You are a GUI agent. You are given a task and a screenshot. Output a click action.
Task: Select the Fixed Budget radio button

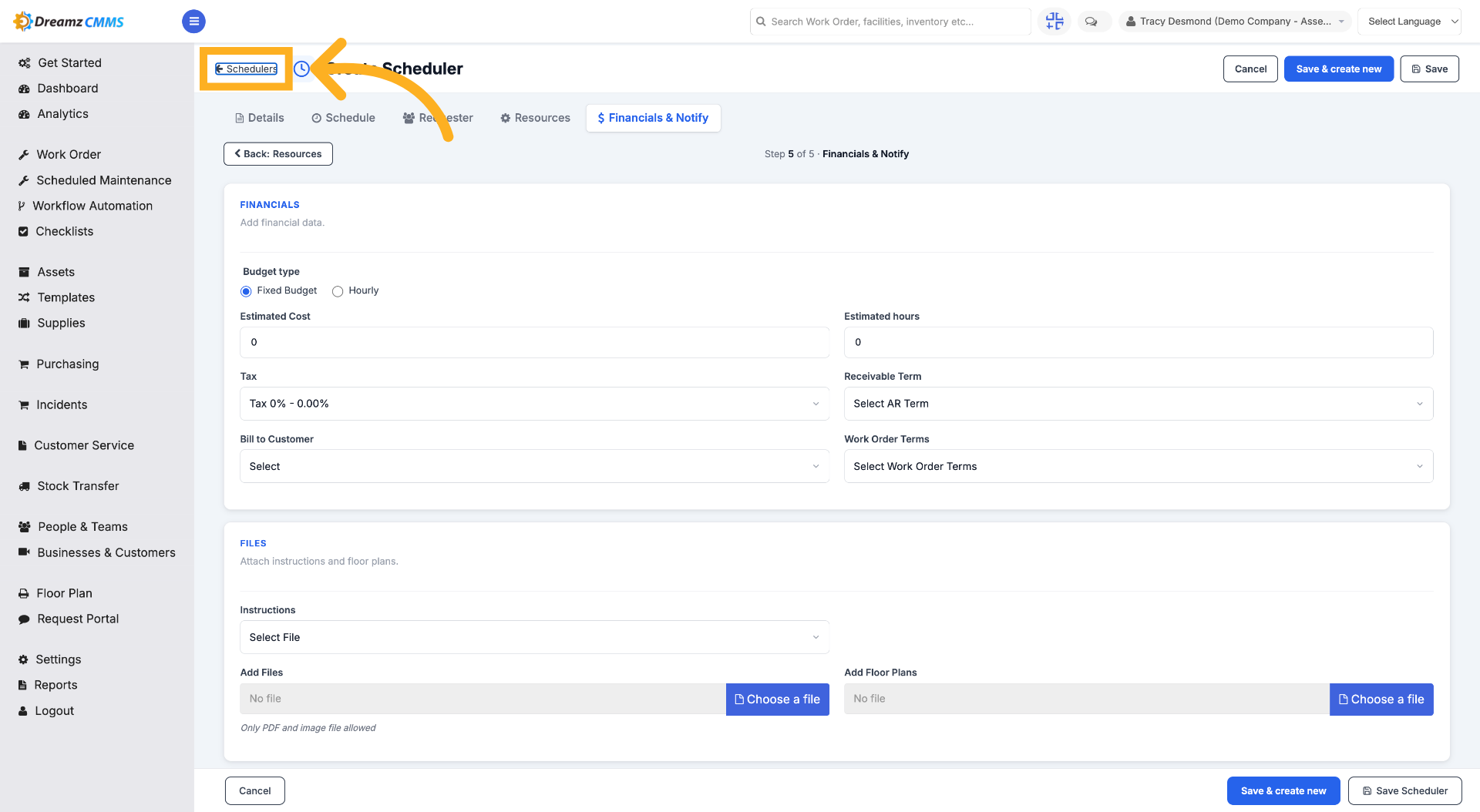tap(246, 291)
